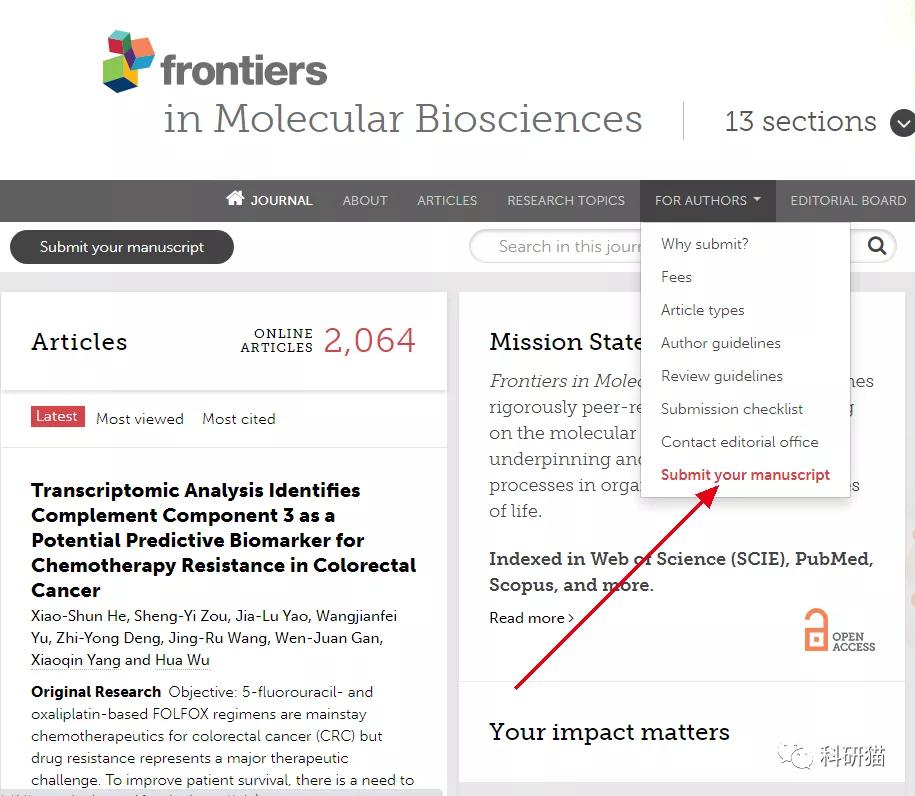
Task: Click the Open Access padlock icon
Action: [817, 629]
